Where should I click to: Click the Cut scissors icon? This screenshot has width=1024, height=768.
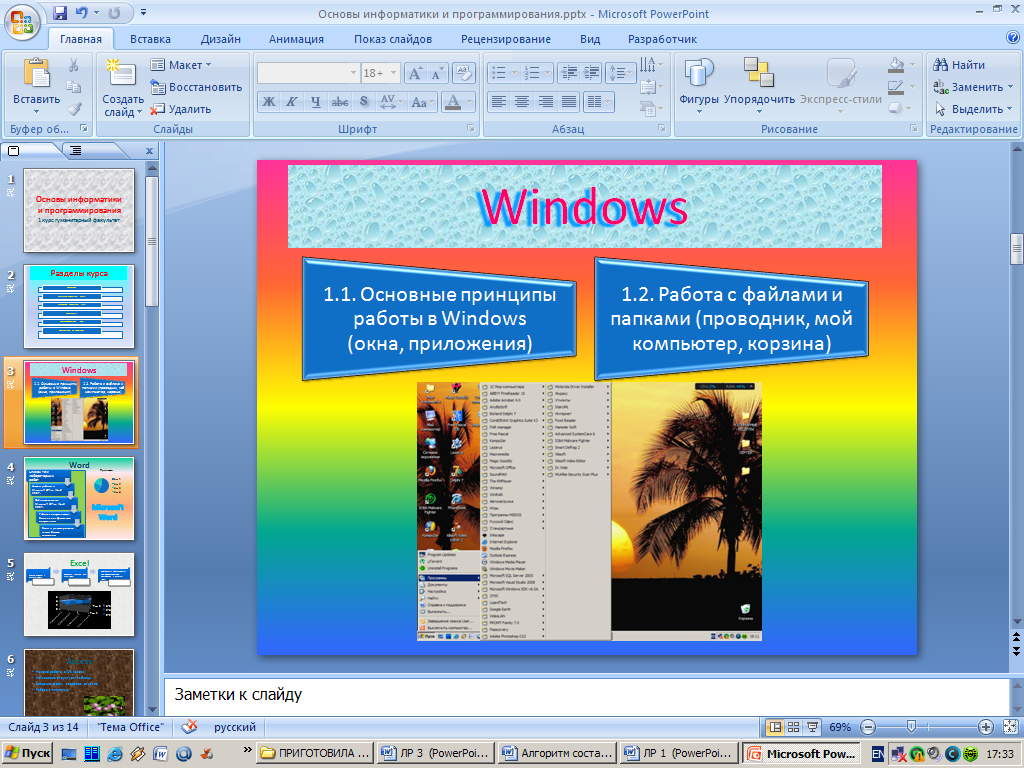point(74,65)
